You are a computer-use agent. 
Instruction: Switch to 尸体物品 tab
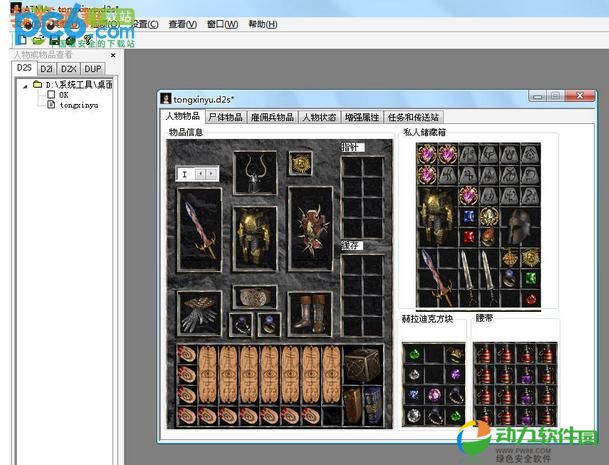click(x=225, y=117)
